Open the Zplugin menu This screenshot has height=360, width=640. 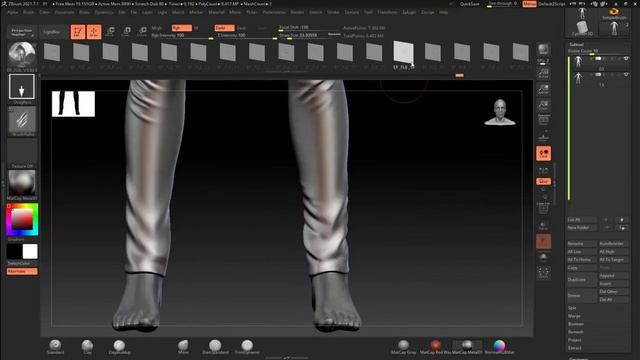click(409, 12)
